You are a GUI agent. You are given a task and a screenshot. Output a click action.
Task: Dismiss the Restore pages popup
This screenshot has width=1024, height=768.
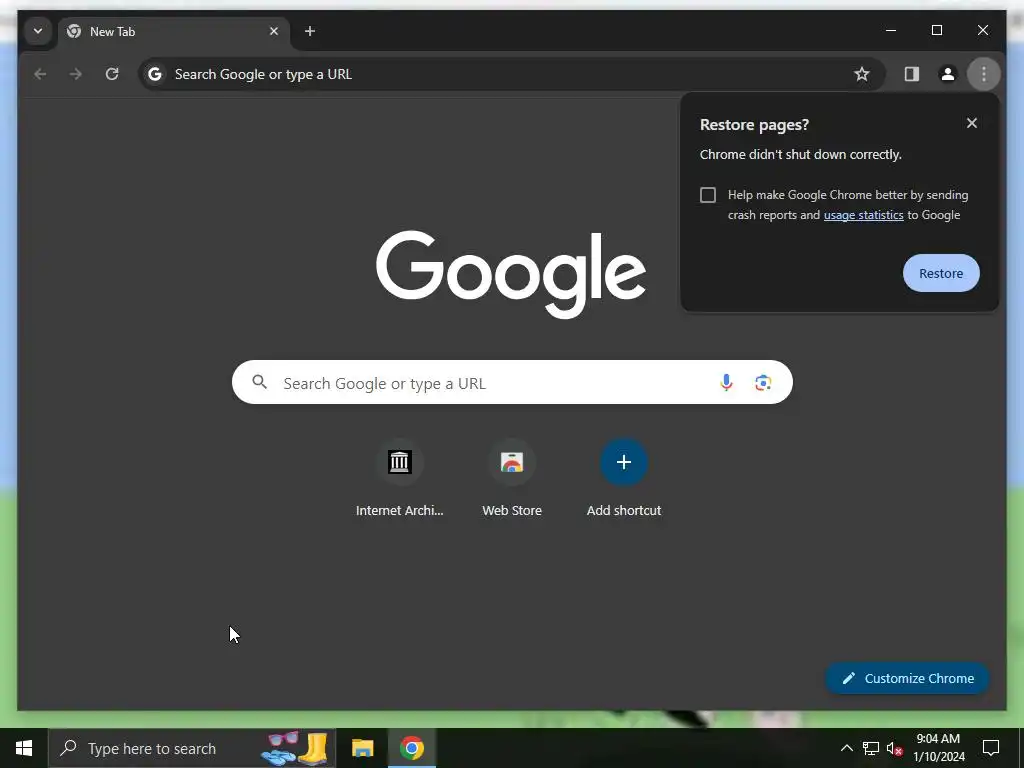tap(972, 123)
